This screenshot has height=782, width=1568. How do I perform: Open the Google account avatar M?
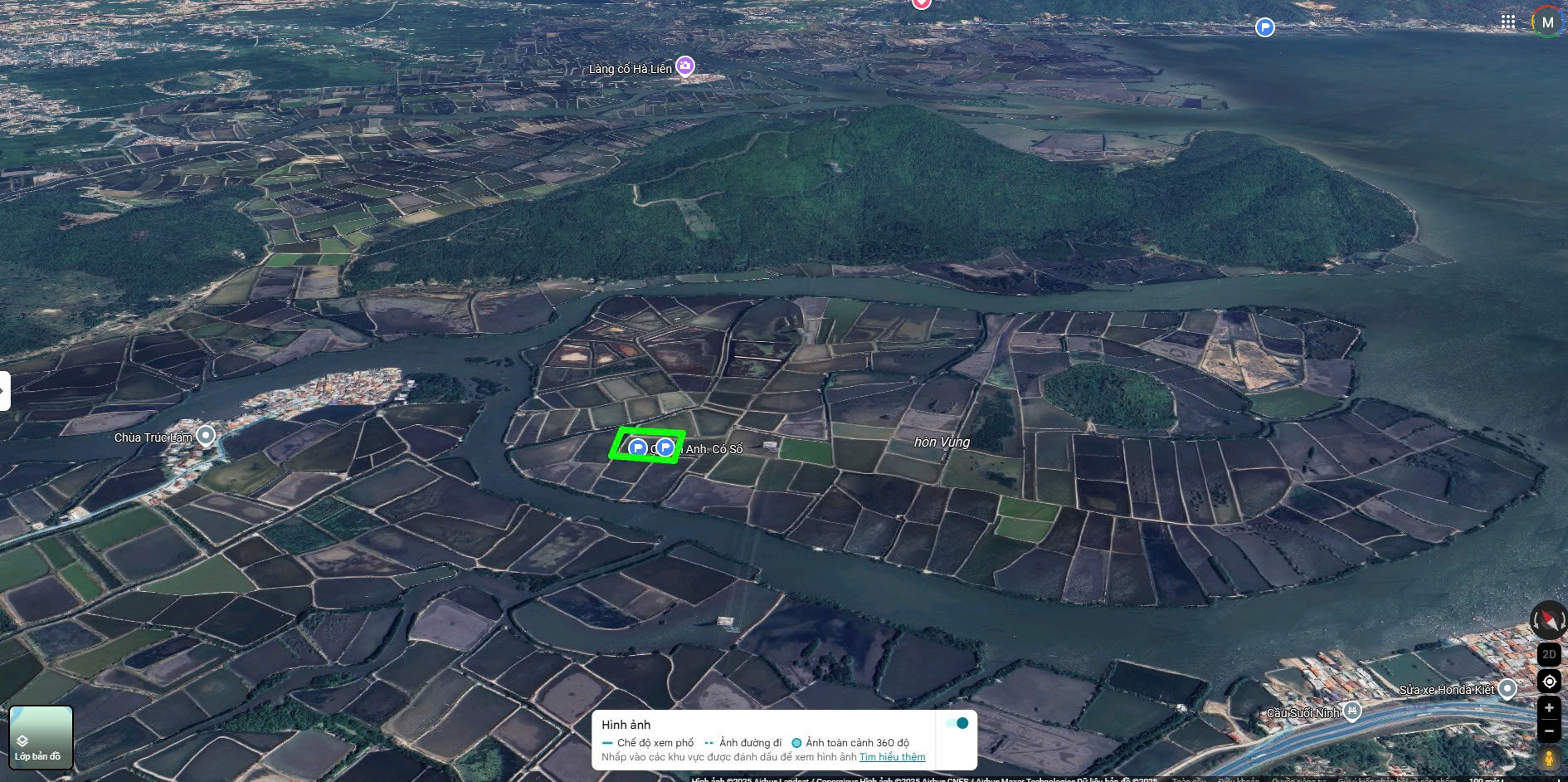point(1547,22)
